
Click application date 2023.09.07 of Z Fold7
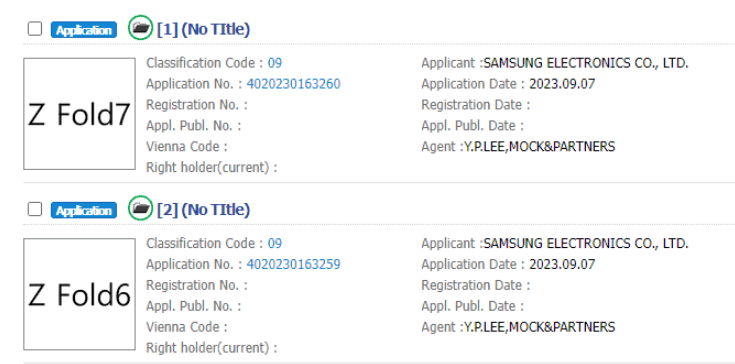click(x=562, y=84)
